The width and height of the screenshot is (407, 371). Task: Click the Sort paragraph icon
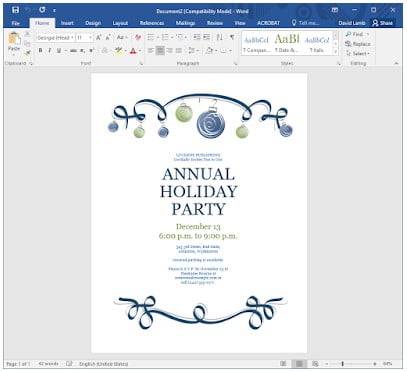point(219,37)
